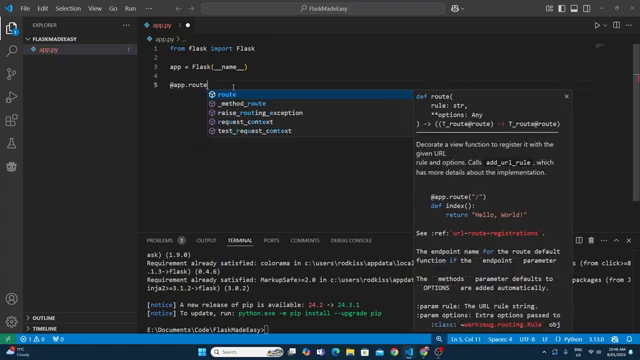Close the suggestion documentation popup
The width and height of the screenshot is (640, 360).
click(567, 96)
